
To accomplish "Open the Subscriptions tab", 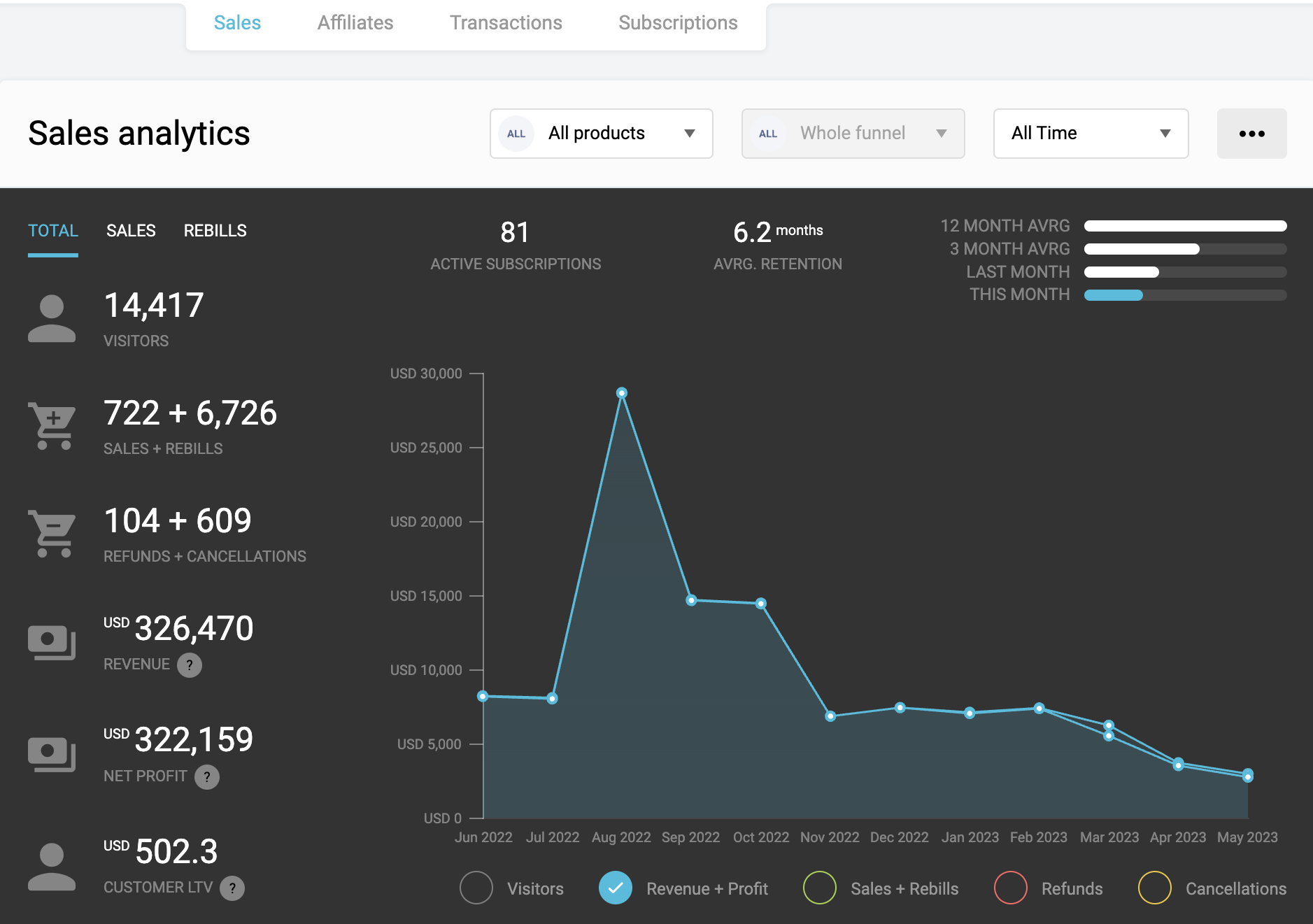I will tap(678, 23).
